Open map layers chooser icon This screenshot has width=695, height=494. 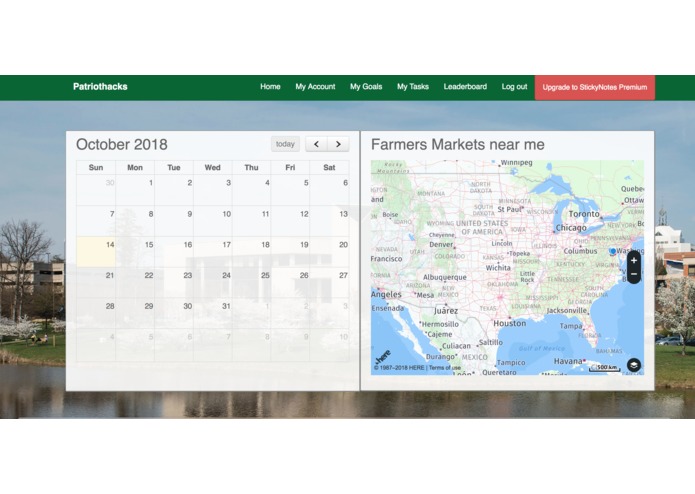pos(634,365)
